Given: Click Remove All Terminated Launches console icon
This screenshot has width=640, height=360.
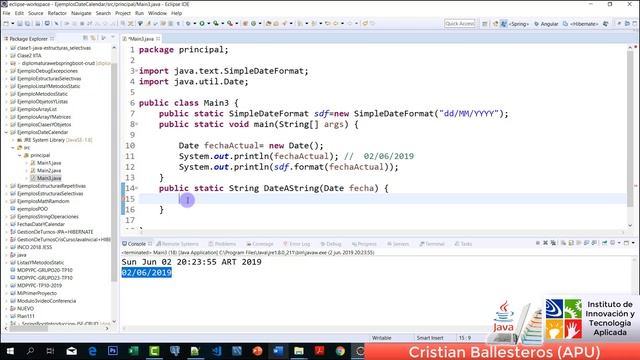Looking at the screenshot, I should coord(553,243).
